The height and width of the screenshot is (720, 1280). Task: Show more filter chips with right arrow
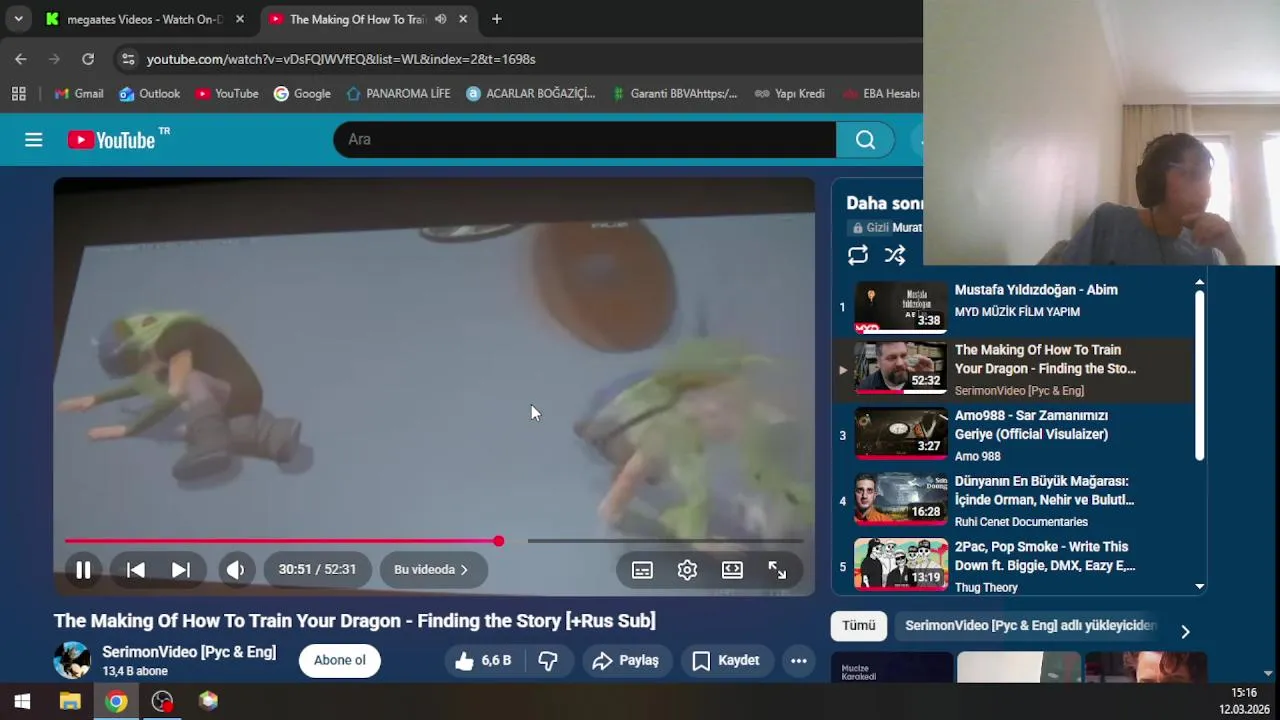tap(1185, 631)
